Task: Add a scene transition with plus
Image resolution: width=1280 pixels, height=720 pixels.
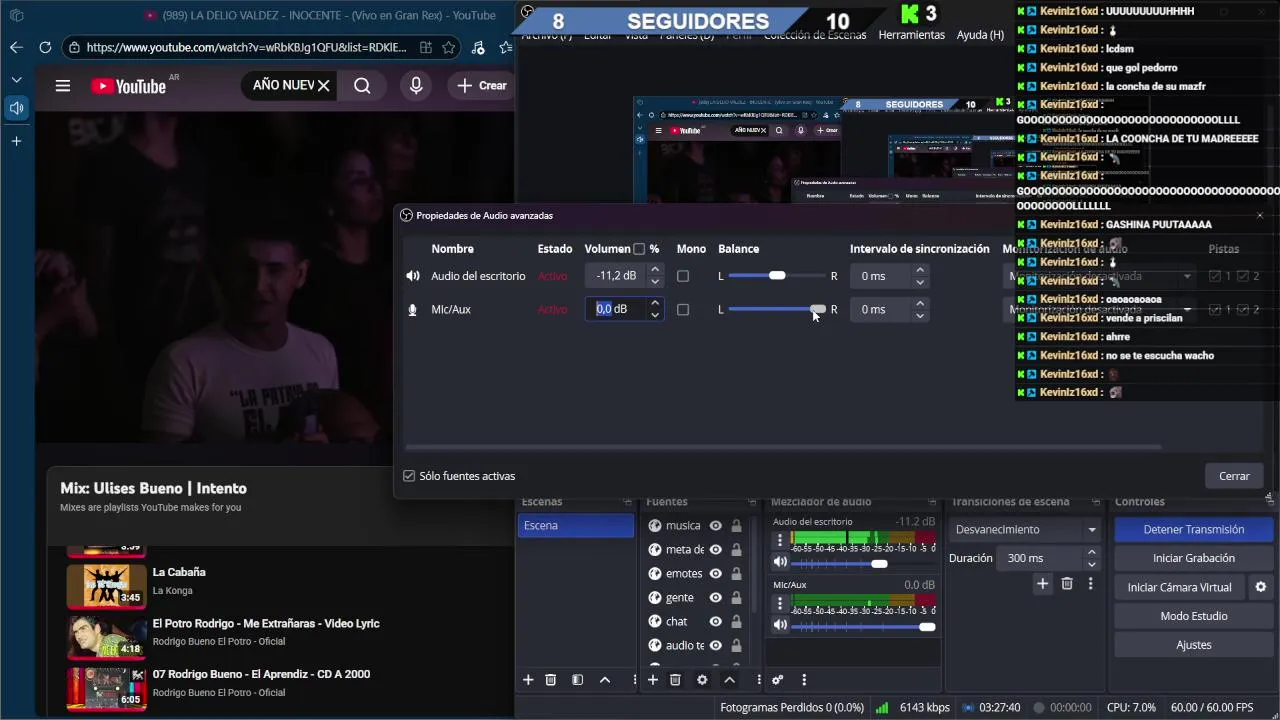Action: coord(1042,584)
